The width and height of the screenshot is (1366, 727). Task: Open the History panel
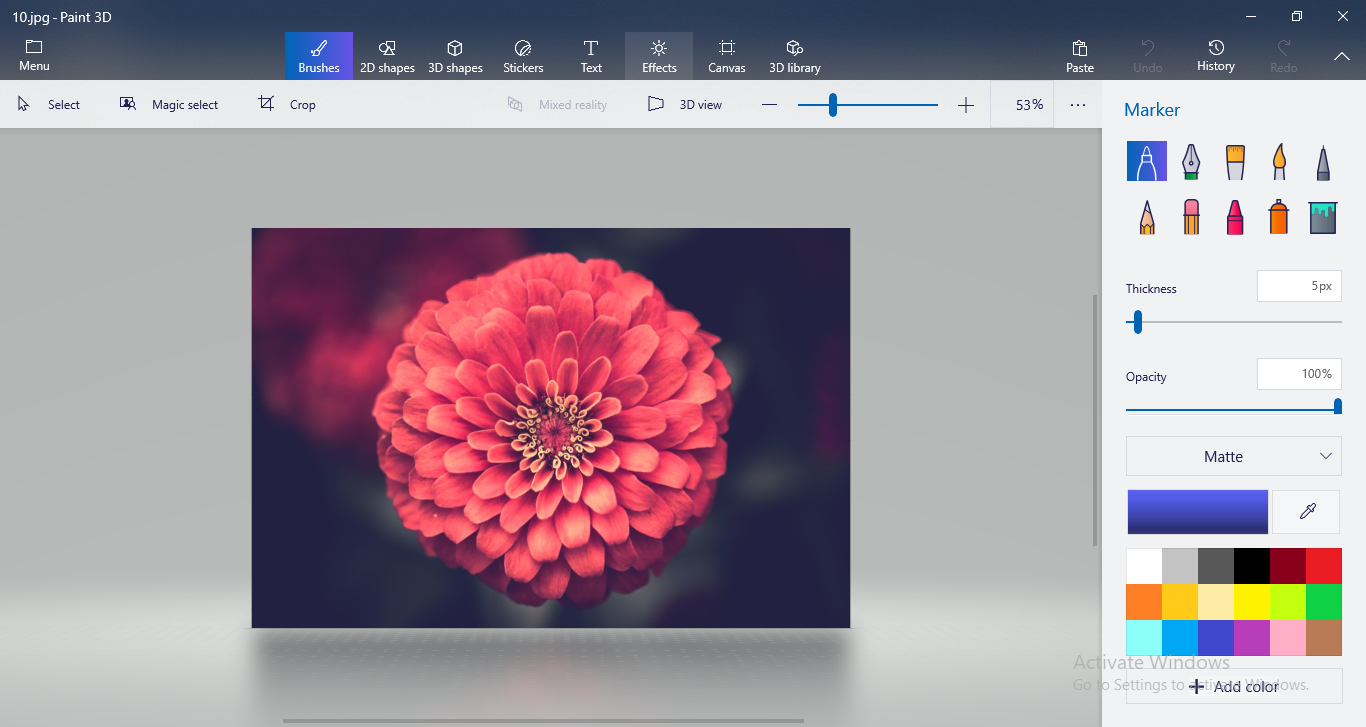tap(1215, 55)
